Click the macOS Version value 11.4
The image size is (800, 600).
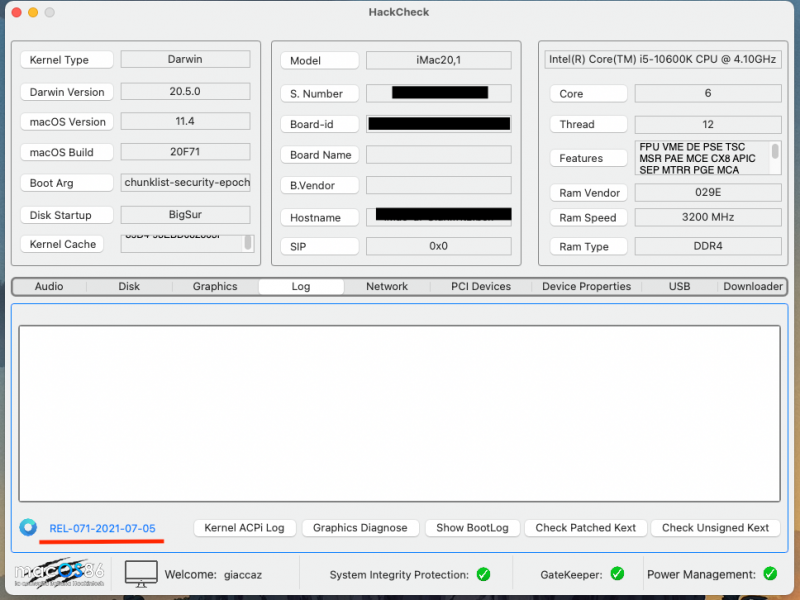(x=186, y=121)
